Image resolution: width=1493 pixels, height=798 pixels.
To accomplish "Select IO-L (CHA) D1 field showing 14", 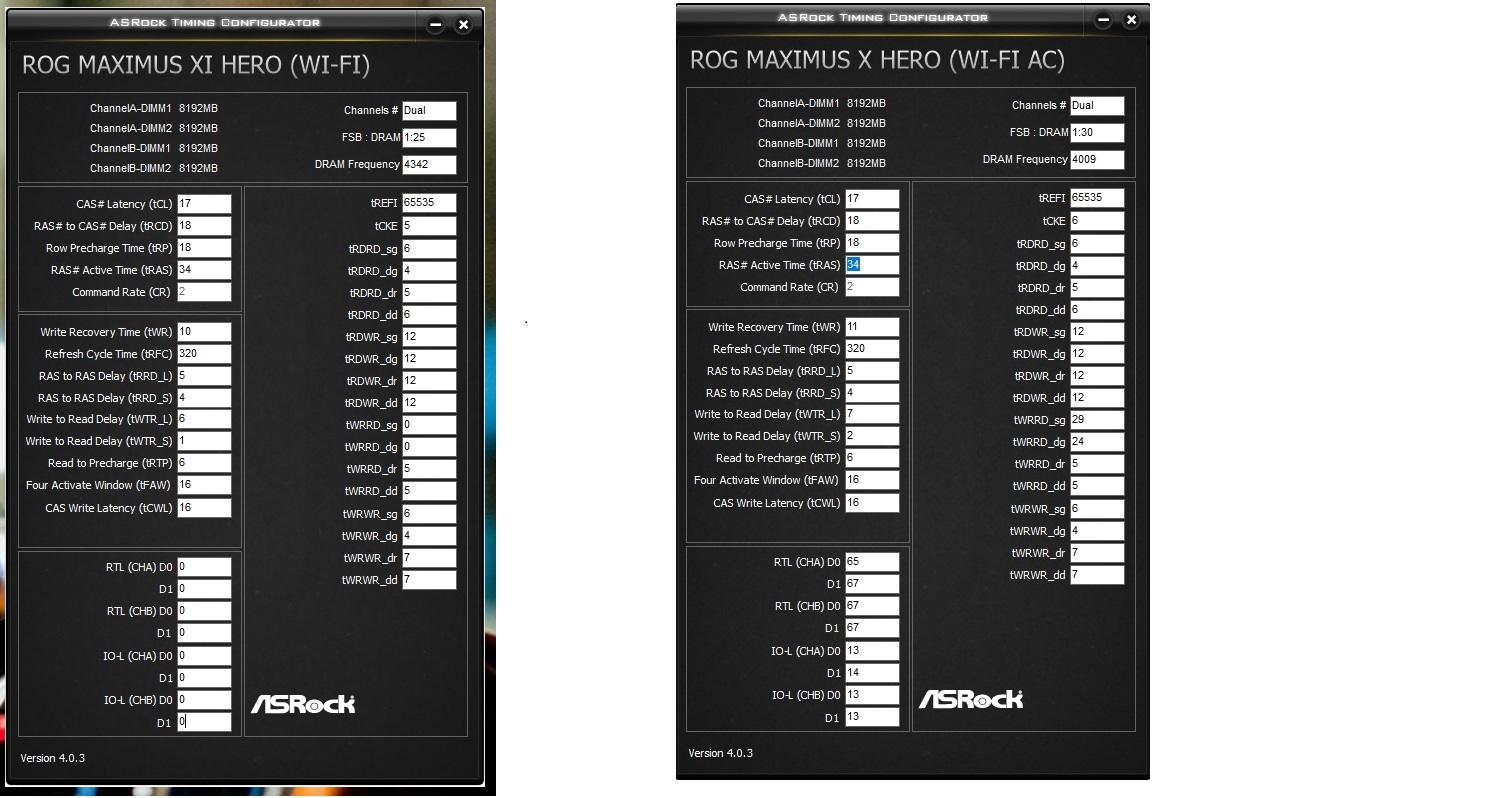I will coord(872,673).
